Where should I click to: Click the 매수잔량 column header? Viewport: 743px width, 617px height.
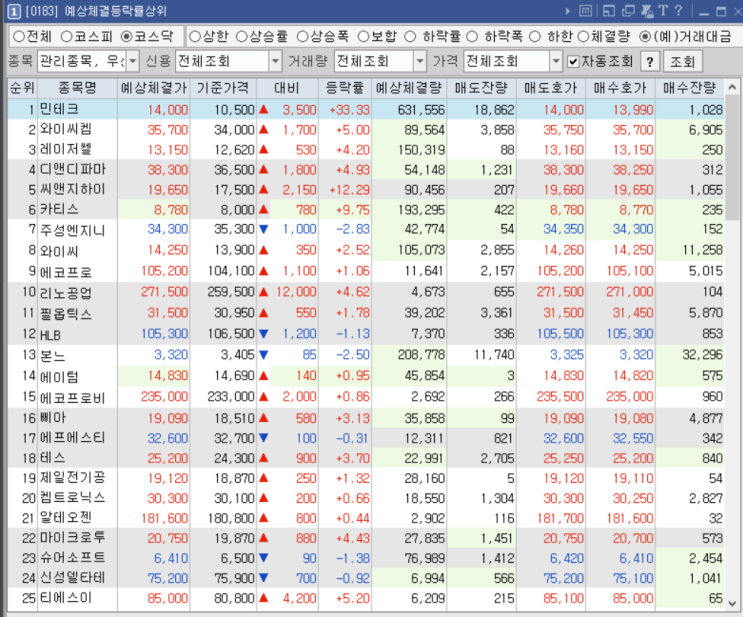[689, 88]
